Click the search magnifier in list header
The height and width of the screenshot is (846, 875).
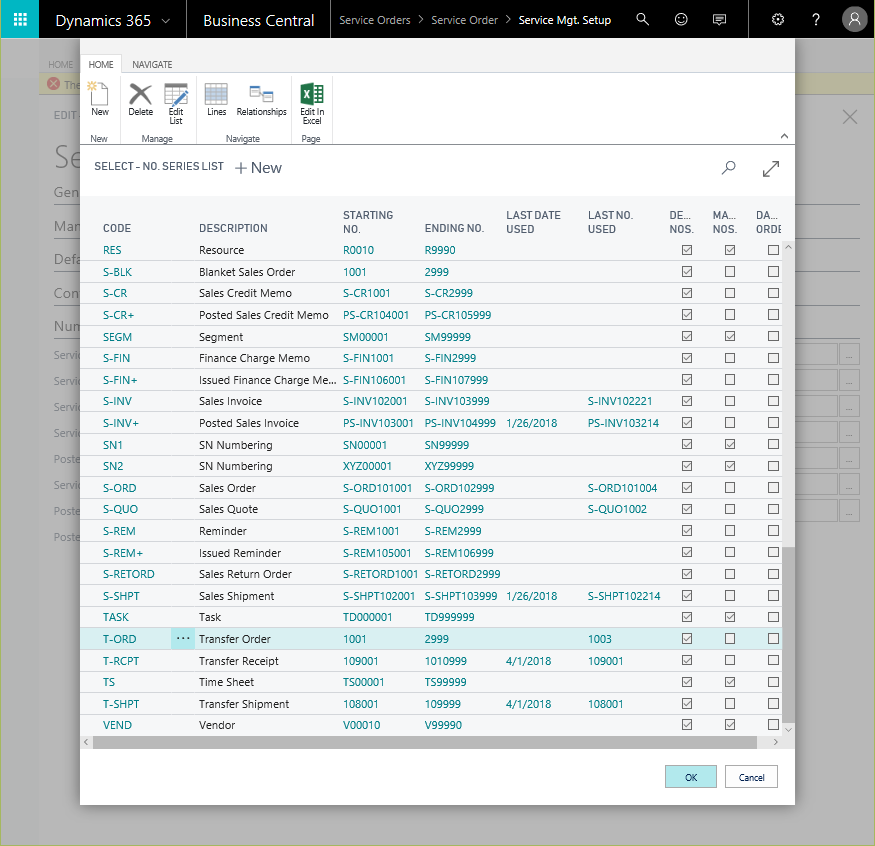729,169
